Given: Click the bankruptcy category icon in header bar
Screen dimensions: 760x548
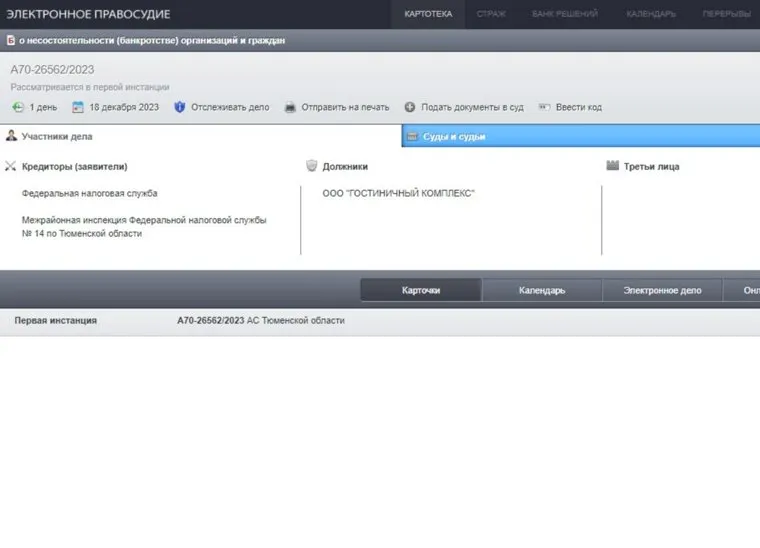Looking at the screenshot, I should (x=10, y=41).
